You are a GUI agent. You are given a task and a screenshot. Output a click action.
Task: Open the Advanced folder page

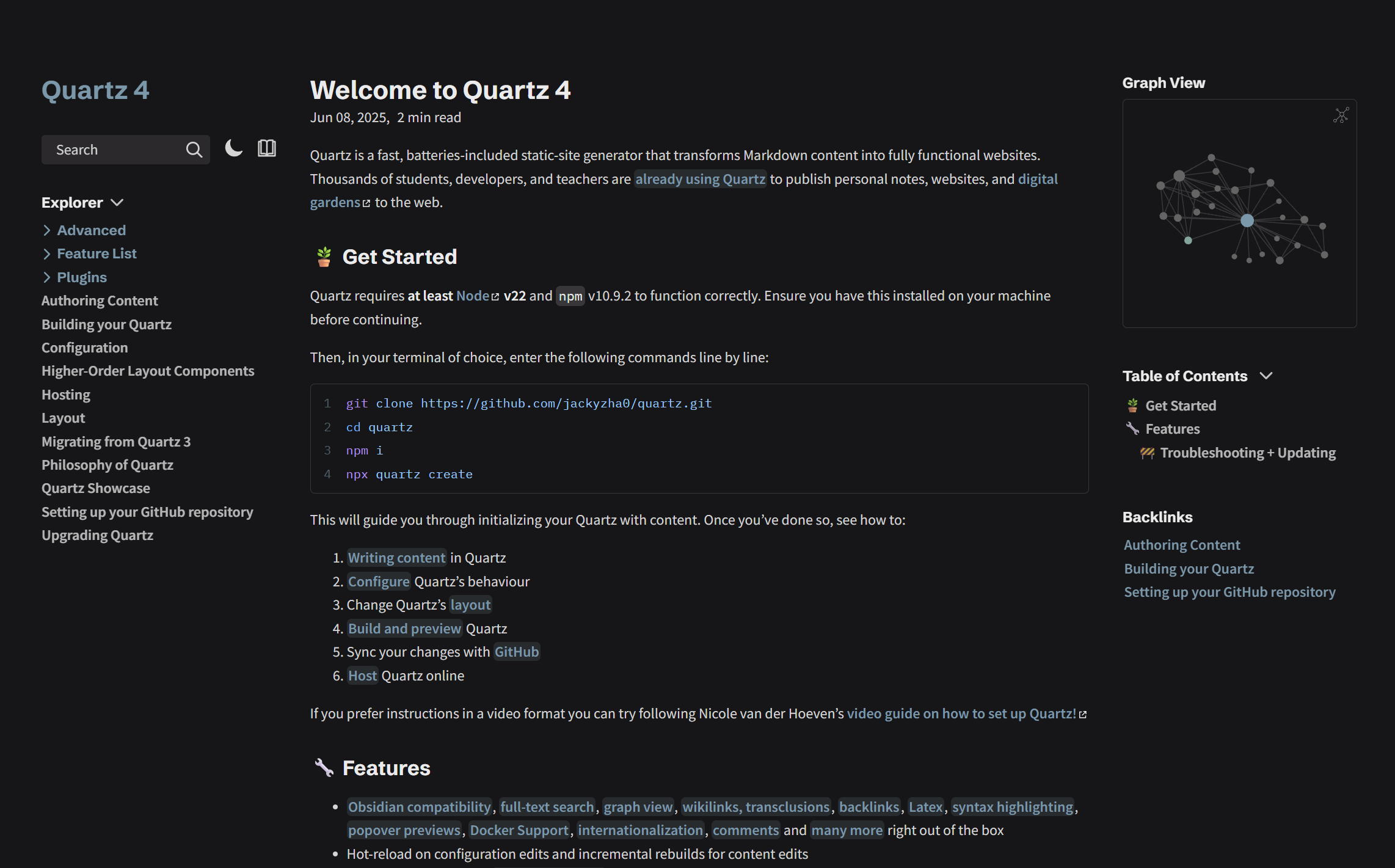click(x=92, y=230)
